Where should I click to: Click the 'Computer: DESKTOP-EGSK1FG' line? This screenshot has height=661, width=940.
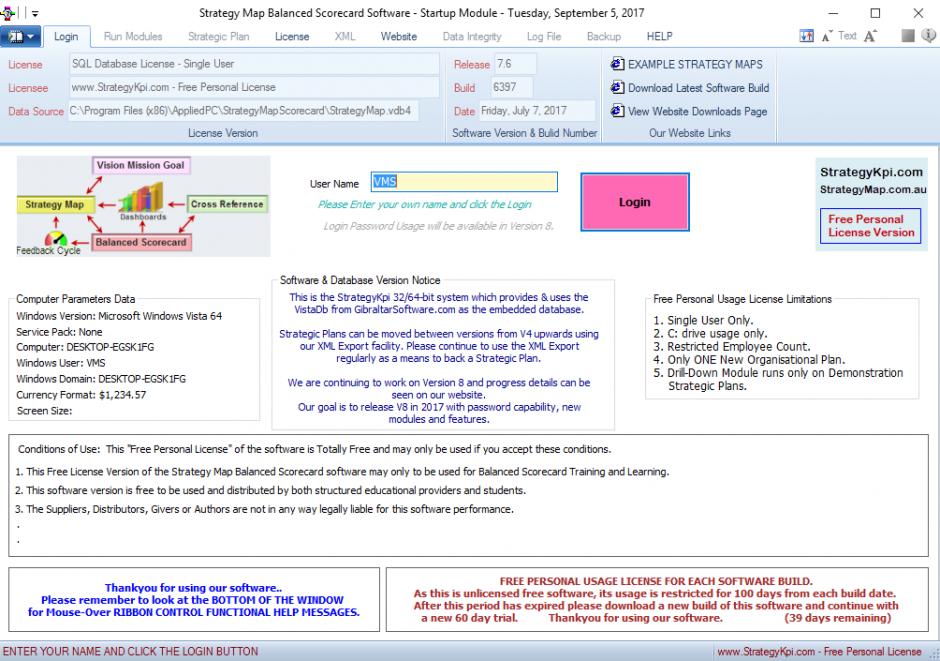85,347
